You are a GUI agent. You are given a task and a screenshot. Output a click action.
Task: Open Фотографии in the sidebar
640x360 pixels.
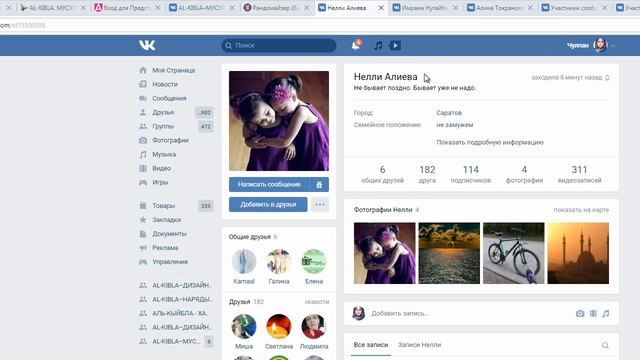(170, 140)
